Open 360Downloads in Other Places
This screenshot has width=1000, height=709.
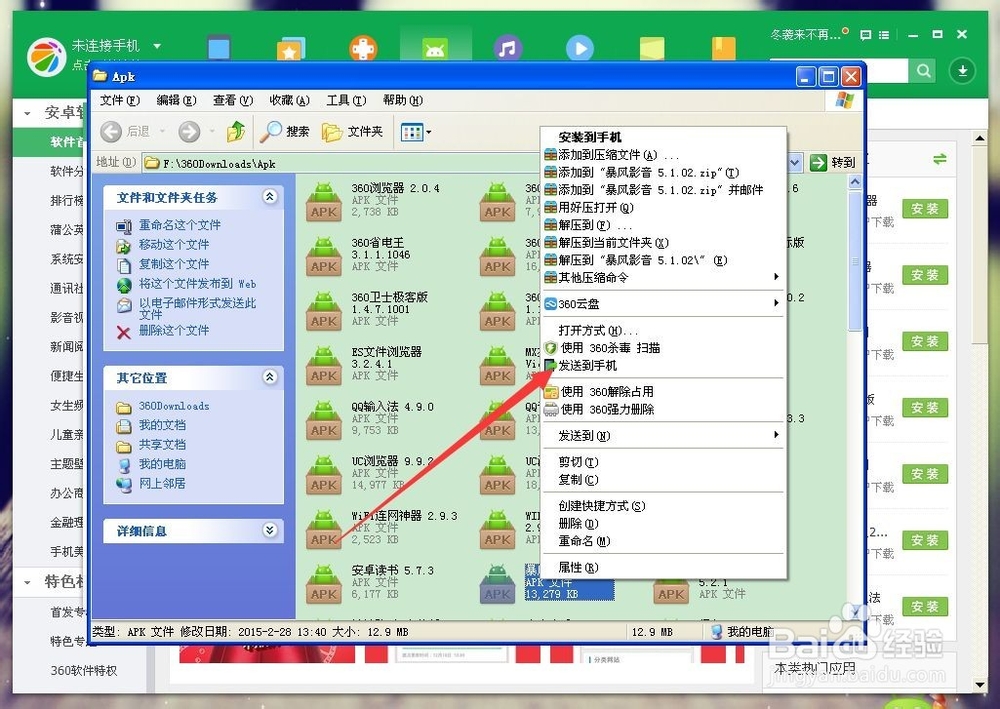174,406
